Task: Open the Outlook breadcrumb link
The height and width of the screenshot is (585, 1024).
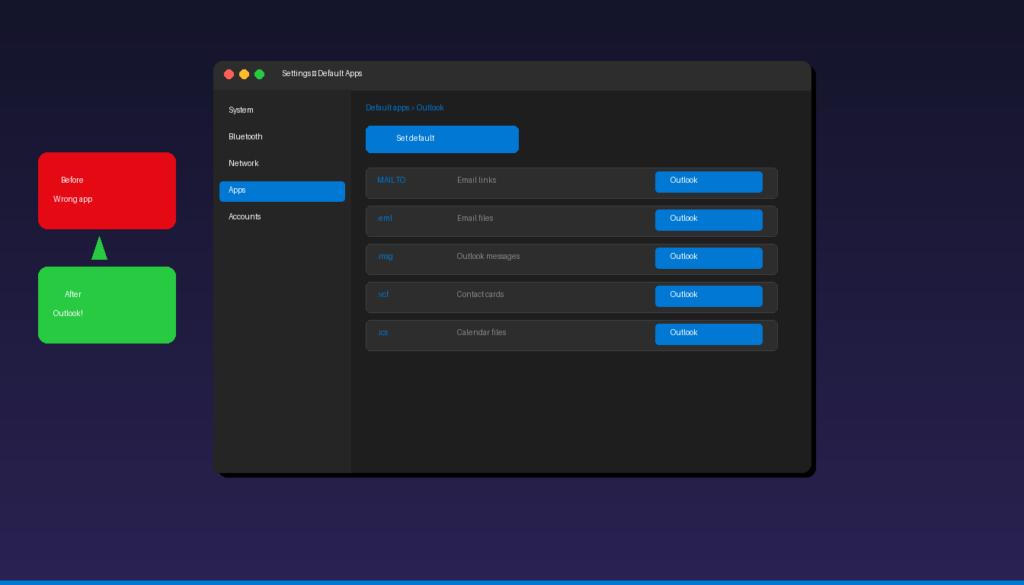Action: click(x=430, y=107)
